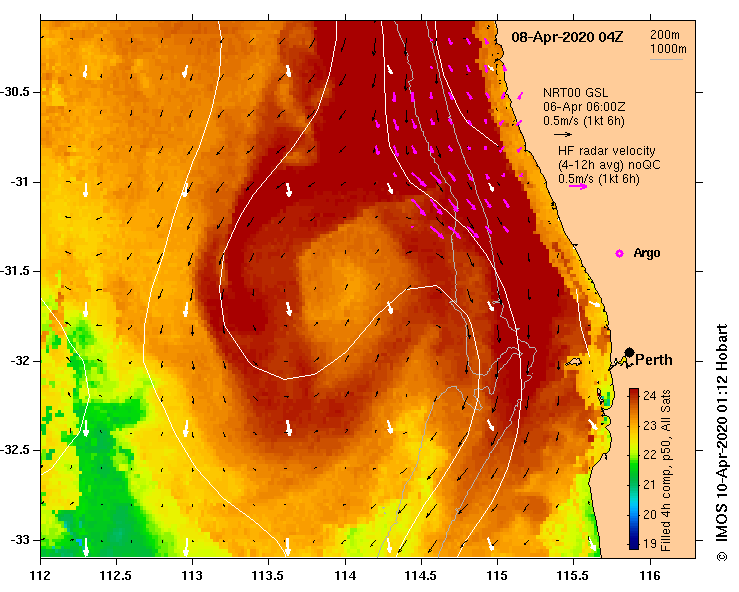Click the dark red top of the colorbar
Screen dimensions: 739x592
tap(634, 392)
